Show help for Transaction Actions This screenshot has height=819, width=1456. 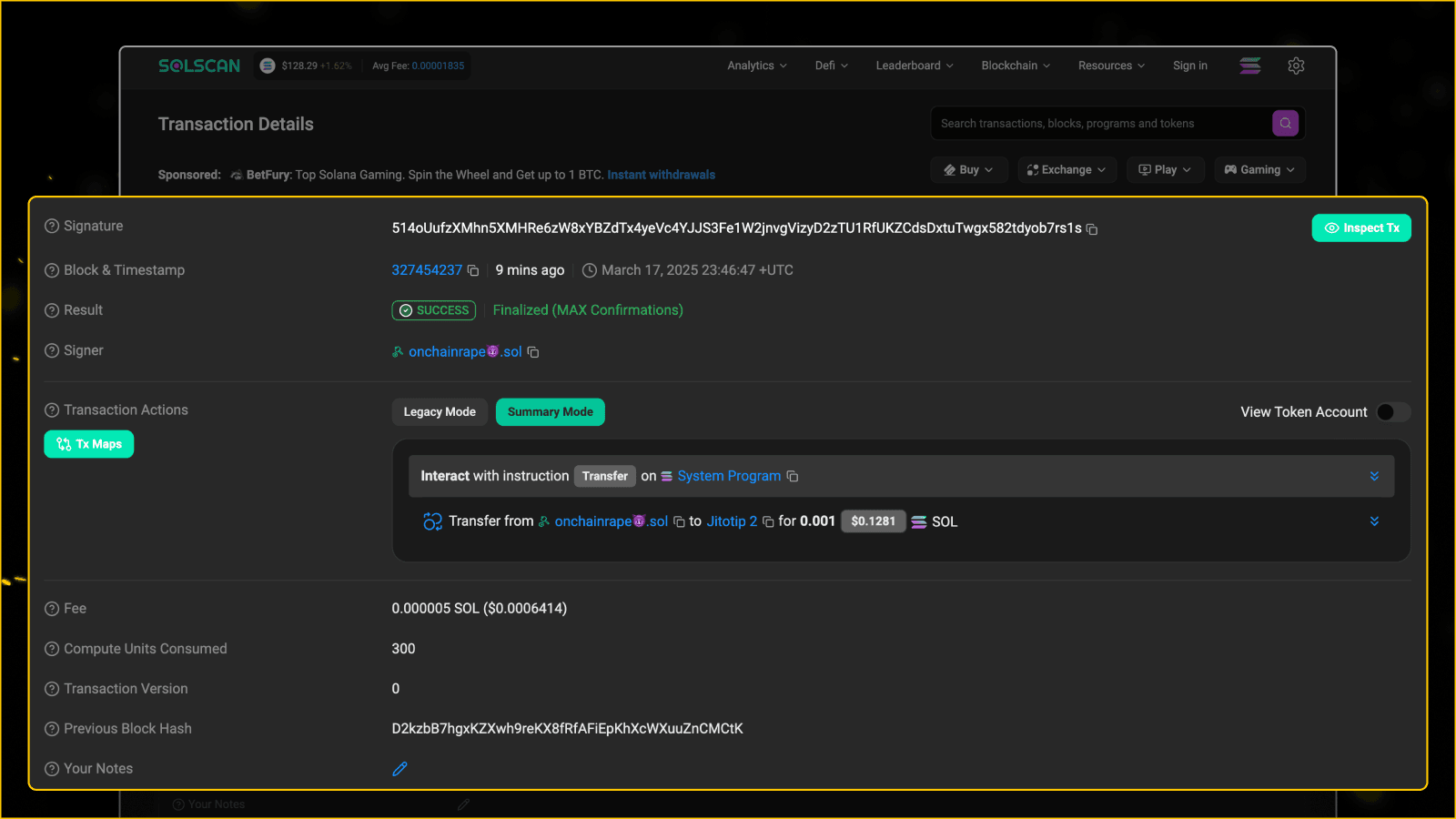52,410
